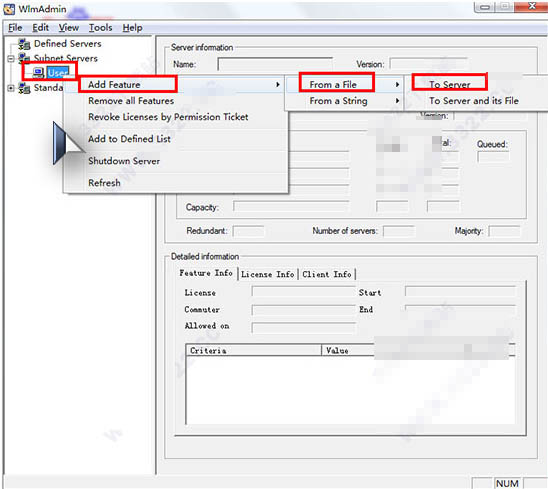Choose Refresh in context menu
Image resolution: width=548 pixels, height=489 pixels.
click(x=104, y=183)
